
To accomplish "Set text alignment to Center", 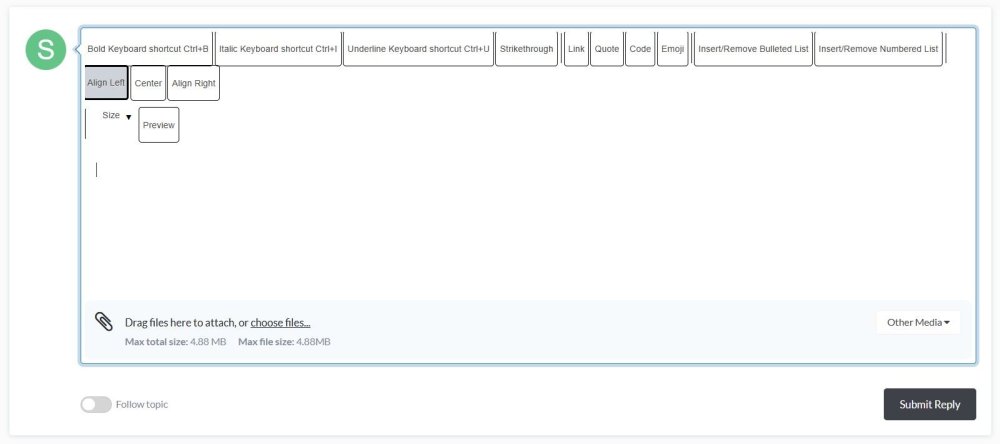I will pyautogui.click(x=148, y=83).
